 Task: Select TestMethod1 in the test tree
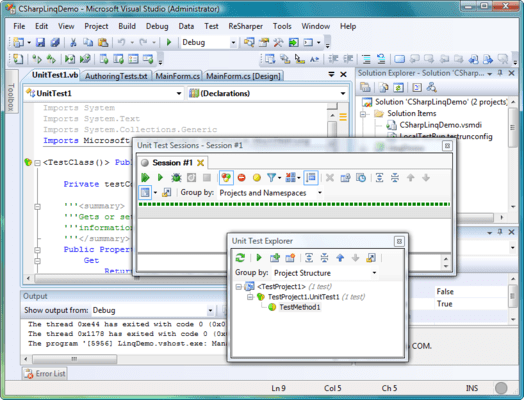(299, 307)
